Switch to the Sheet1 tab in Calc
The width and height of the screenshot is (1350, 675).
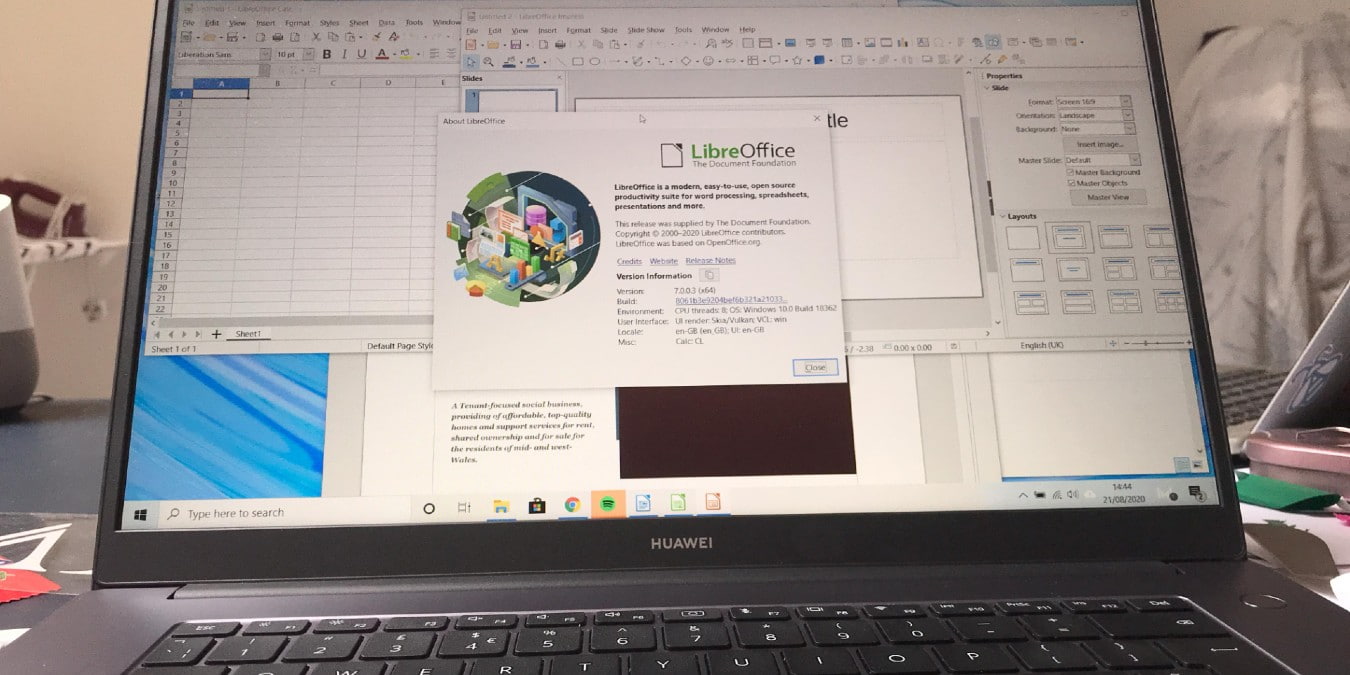(x=247, y=334)
